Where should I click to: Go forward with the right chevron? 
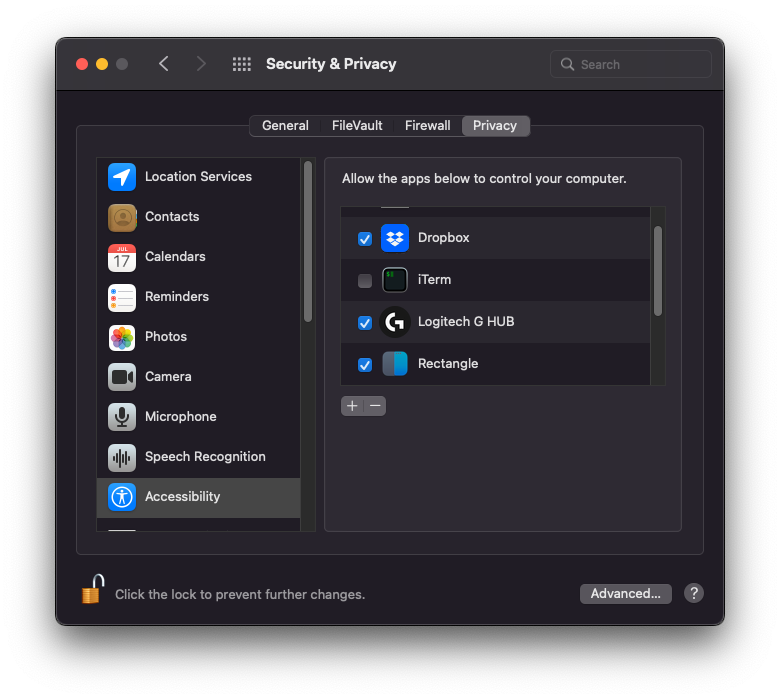[x=200, y=64]
